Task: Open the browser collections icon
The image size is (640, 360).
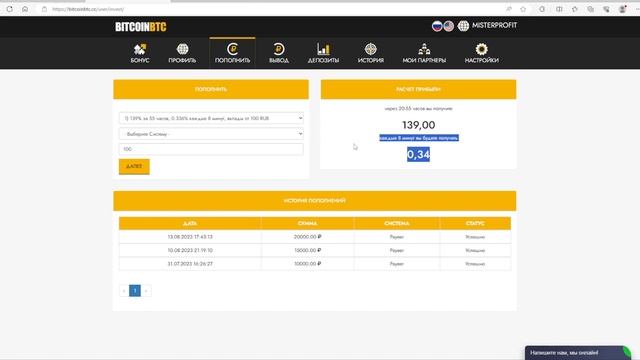Action: tap(591, 9)
